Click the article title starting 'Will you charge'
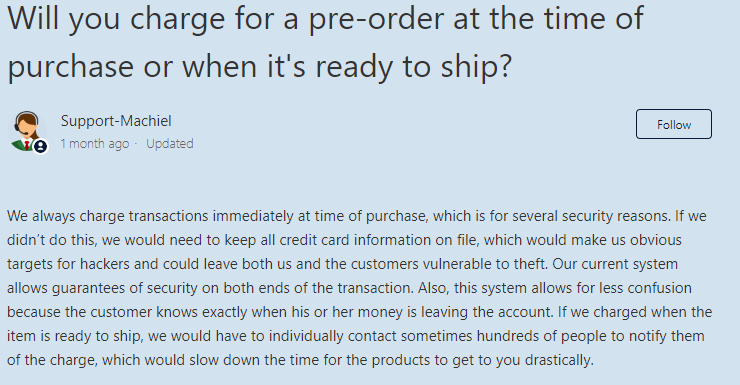Screen dimensions: 740x385 326,42
